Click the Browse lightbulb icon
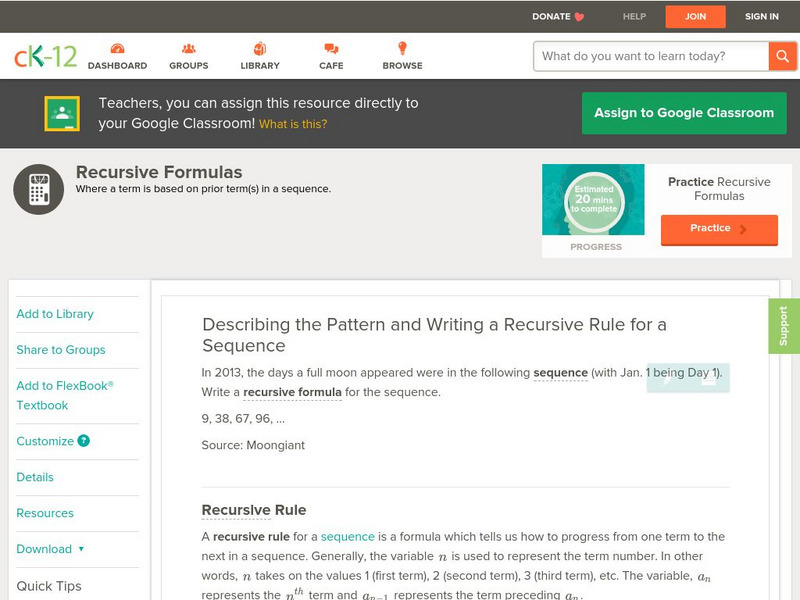The height and width of the screenshot is (600, 800). [402, 49]
